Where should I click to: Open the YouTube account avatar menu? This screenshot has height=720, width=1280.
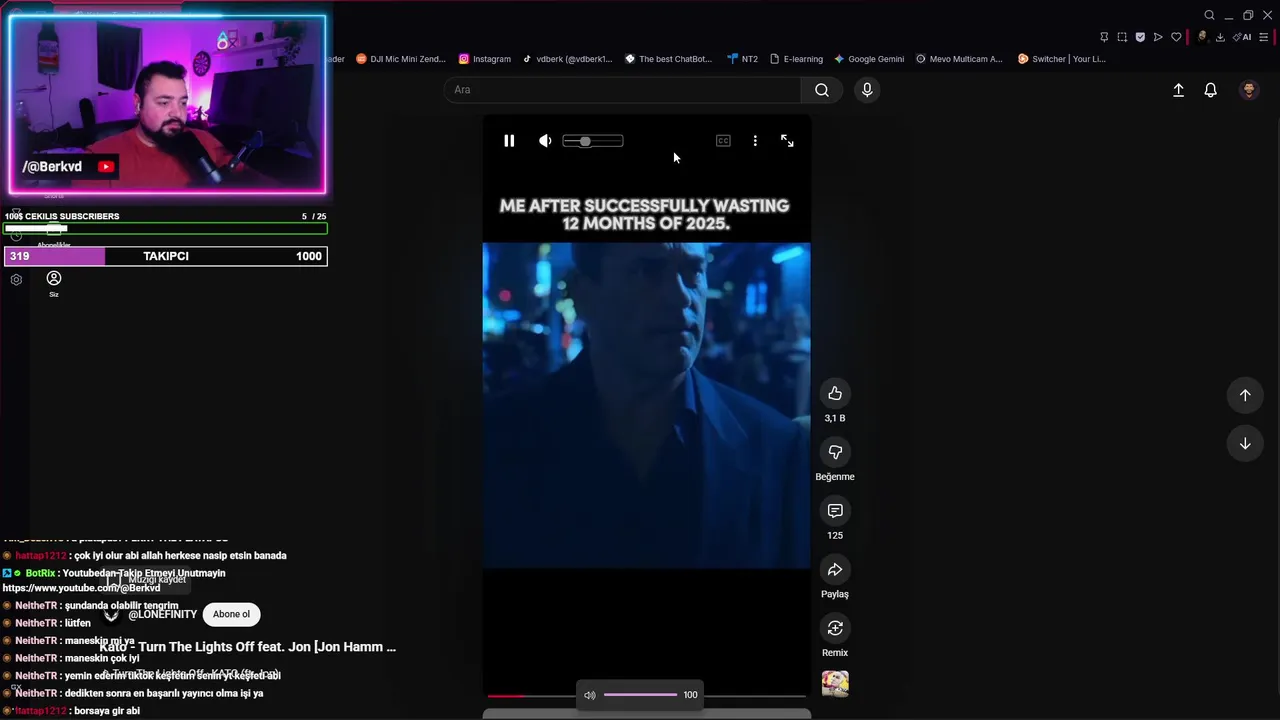tap(1249, 90)
